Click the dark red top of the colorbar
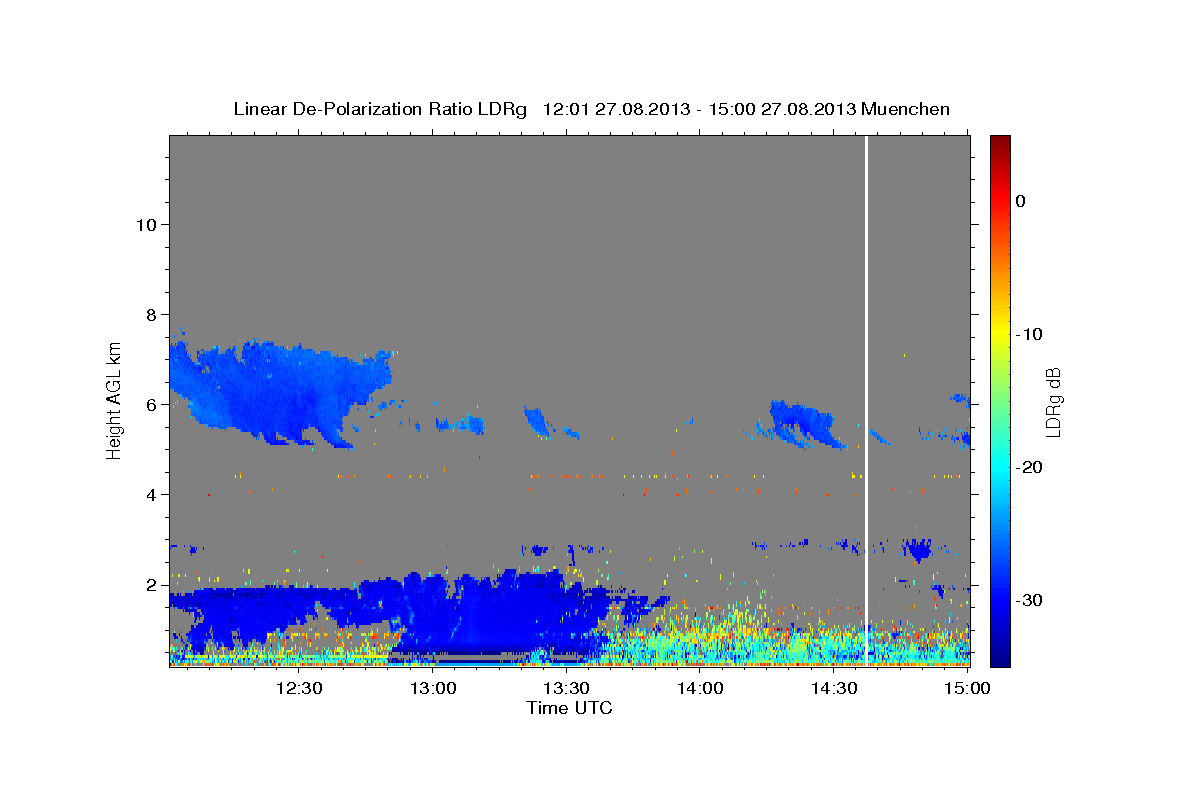 (x=1000, y=143)
